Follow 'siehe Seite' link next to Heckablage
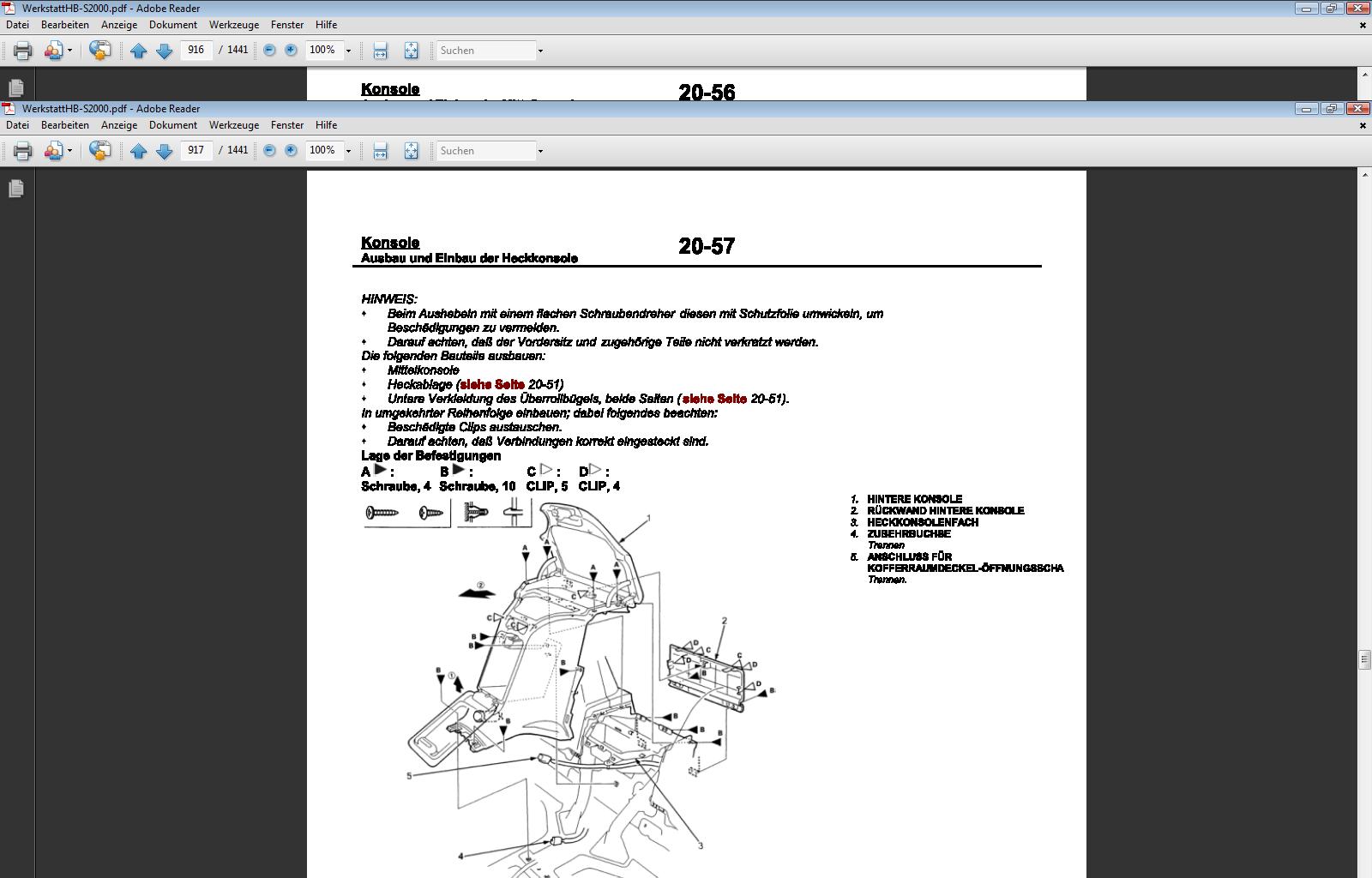This screenshot has width=1372, height=878. pos(492,385)
